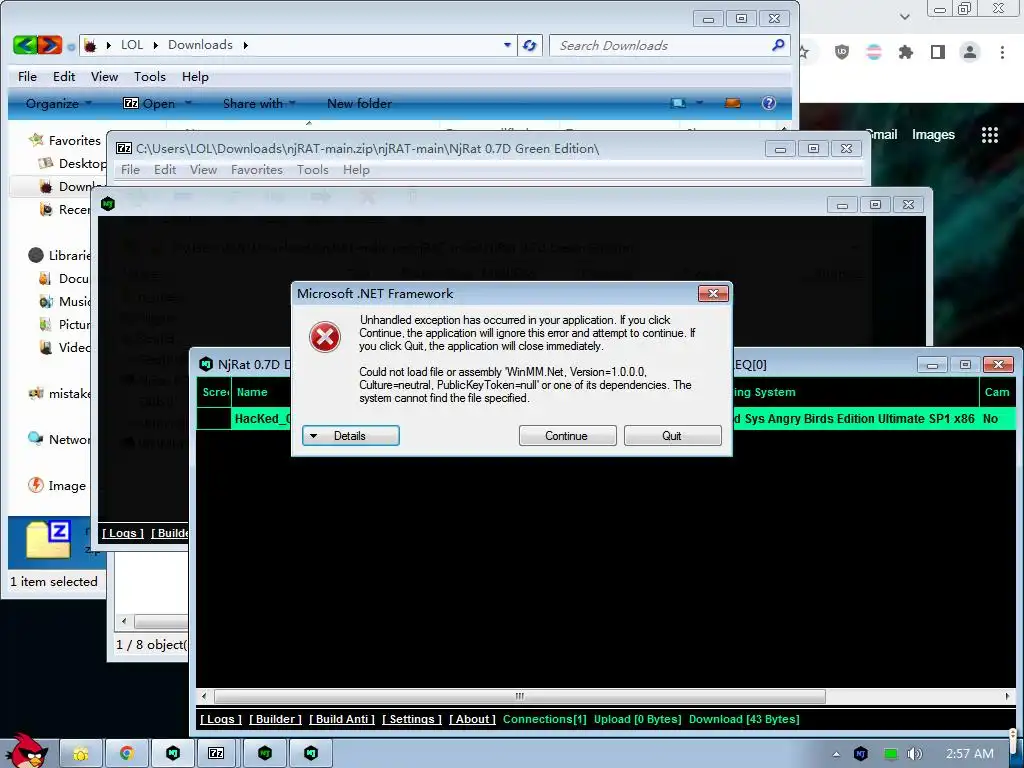Click New folder in Explorer toolbar

(x=359, y=103)
